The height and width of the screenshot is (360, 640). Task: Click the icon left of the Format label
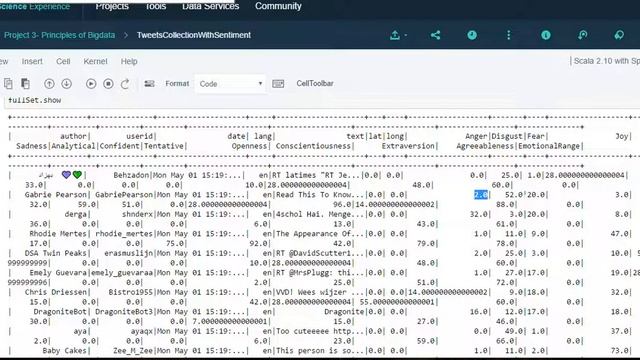point(149,84)
